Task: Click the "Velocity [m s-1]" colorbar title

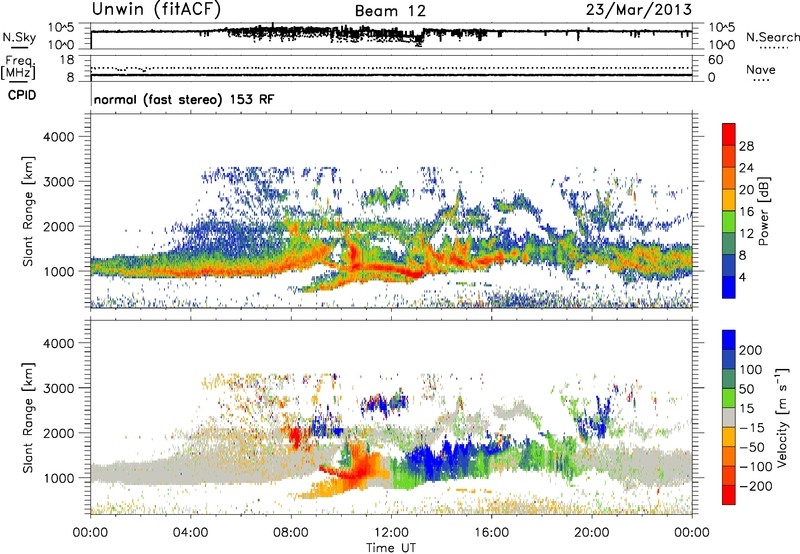Action: 782,417
